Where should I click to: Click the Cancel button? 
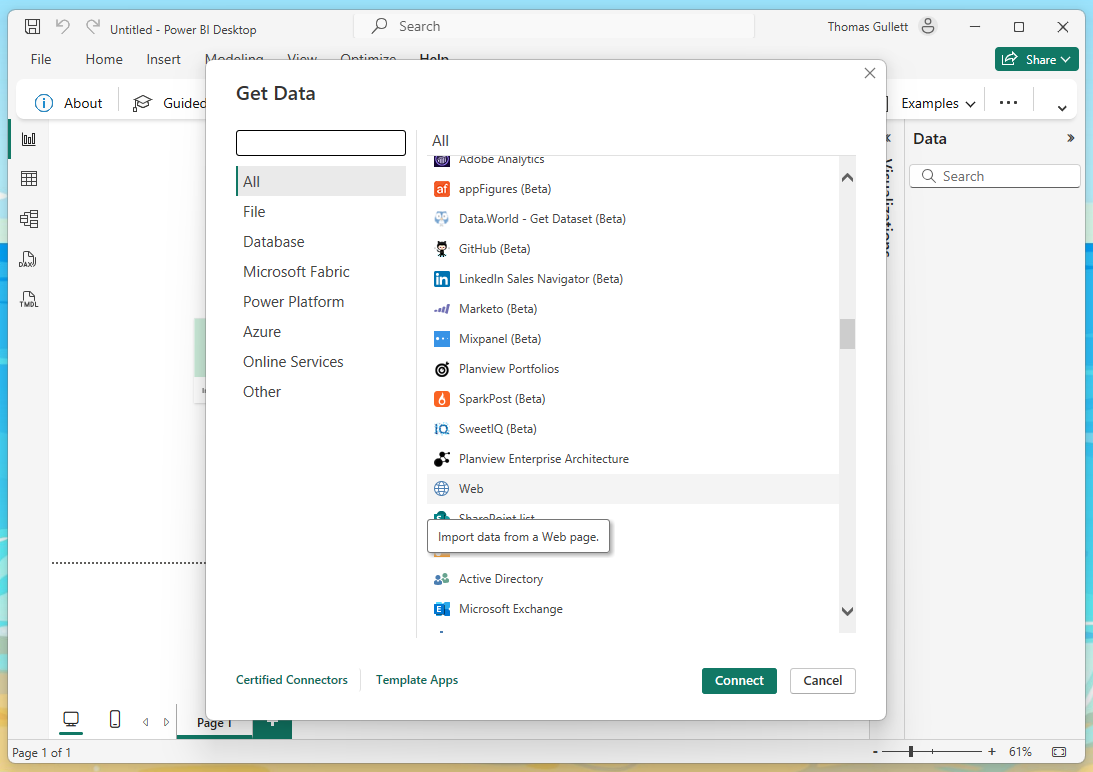tap(823, 681)
